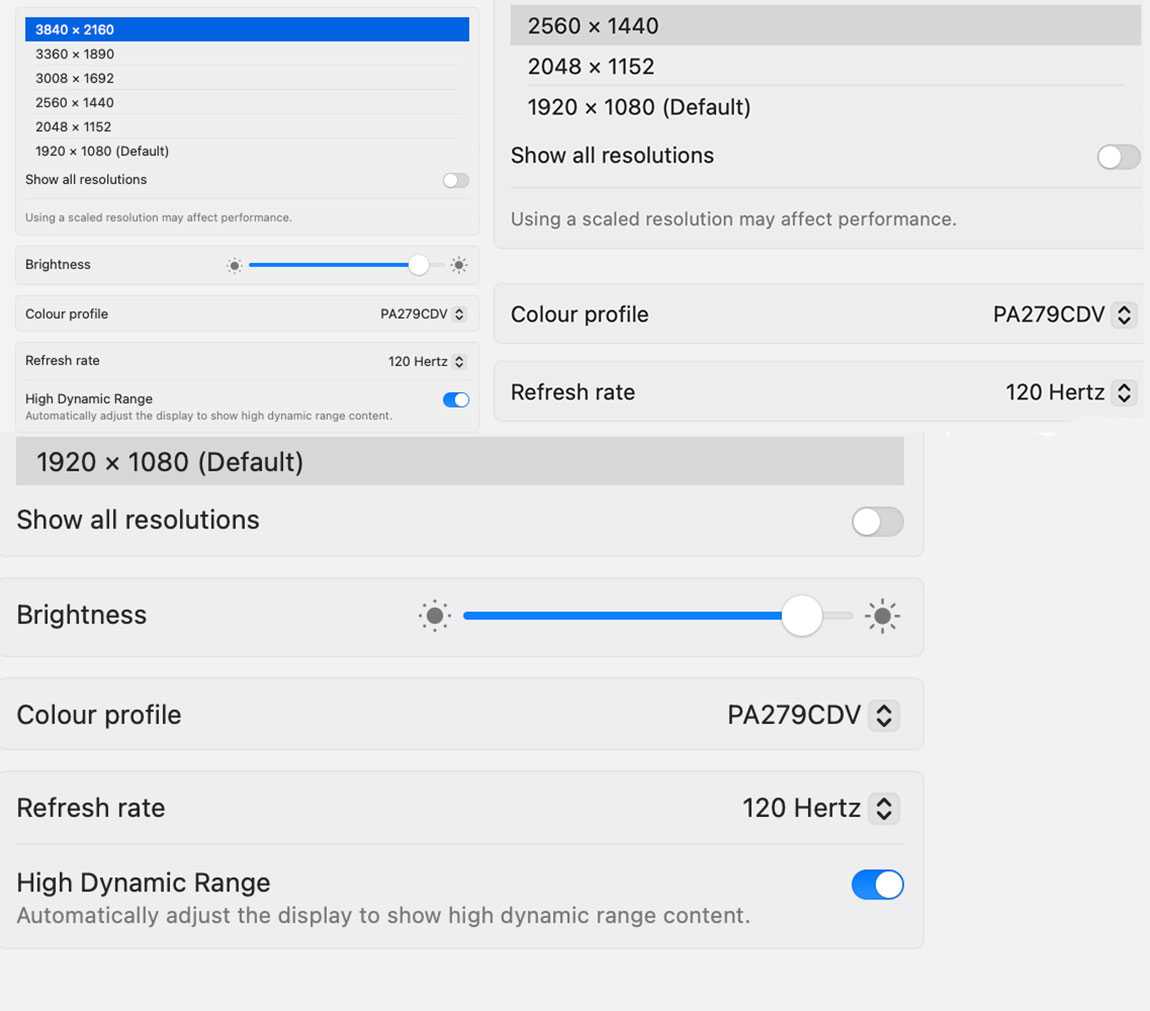Click the large Brightness slider in the bottom panel
The height and width of the screenshot is (1011, 1150).
pyautogui.click(x=658, y=616)
